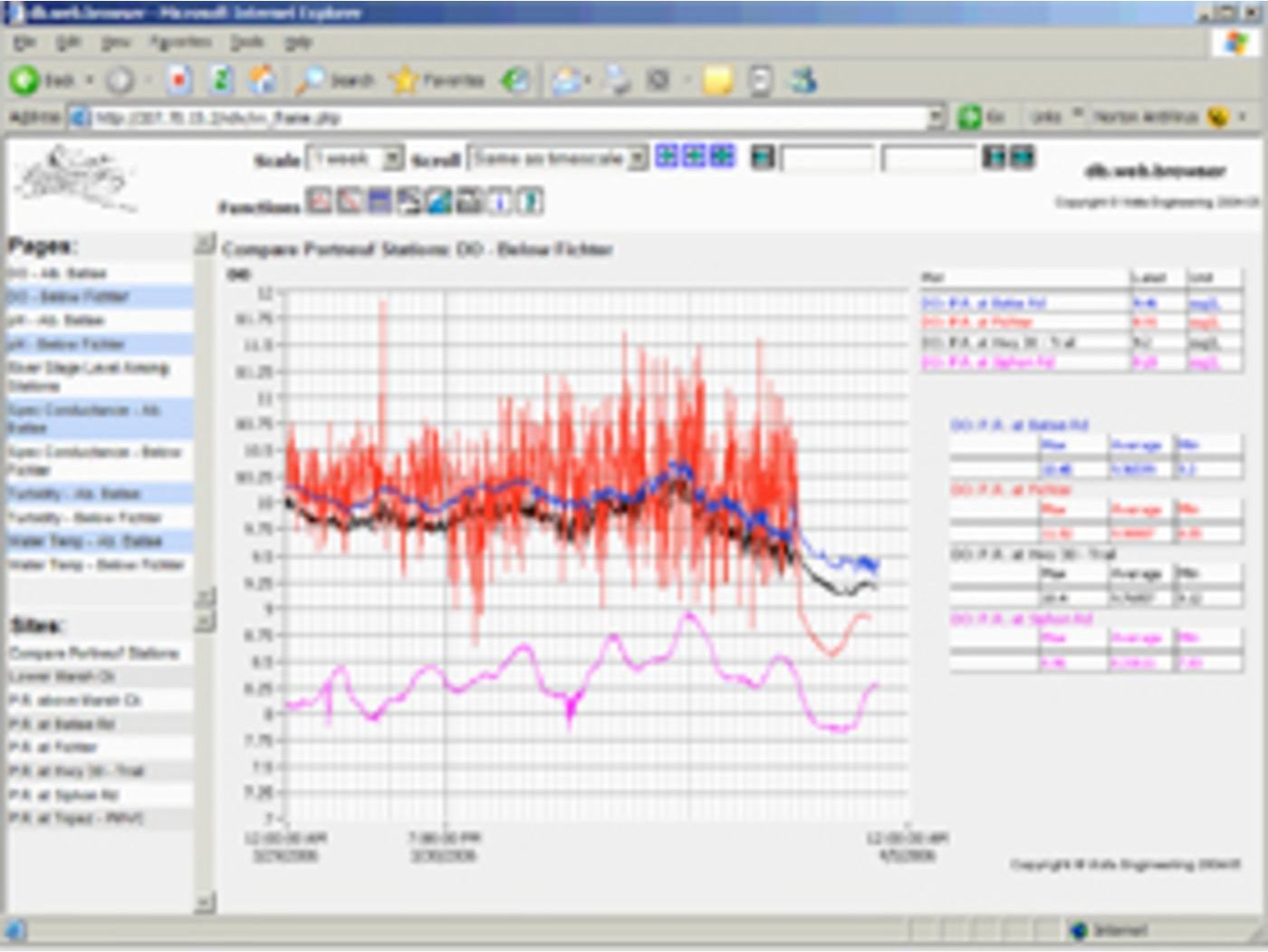Click the last teal icon after date fields

[x=1023, y=157]
